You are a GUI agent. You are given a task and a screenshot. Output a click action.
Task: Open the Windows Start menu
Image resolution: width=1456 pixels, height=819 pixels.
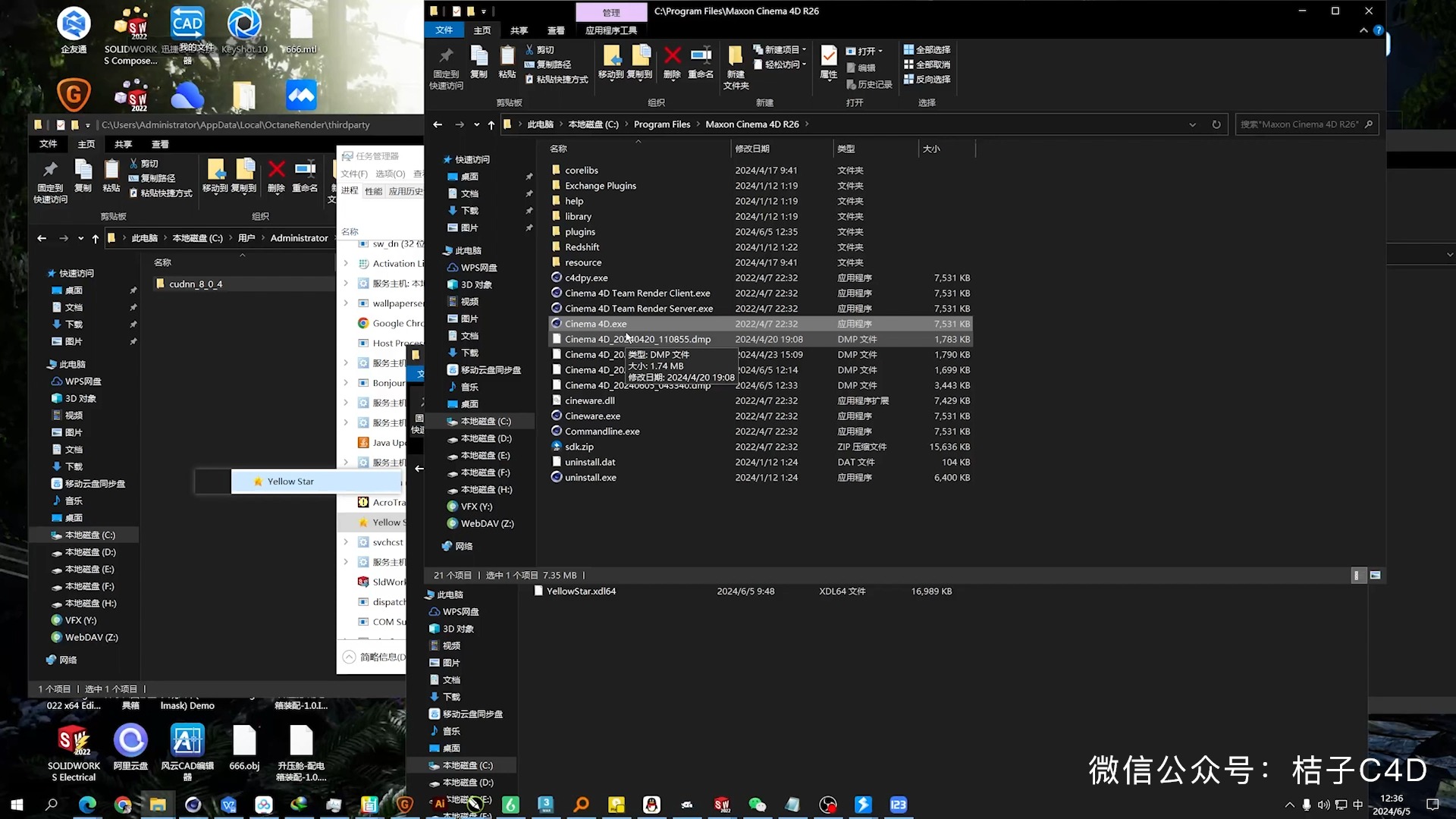[x=17, y=805]
